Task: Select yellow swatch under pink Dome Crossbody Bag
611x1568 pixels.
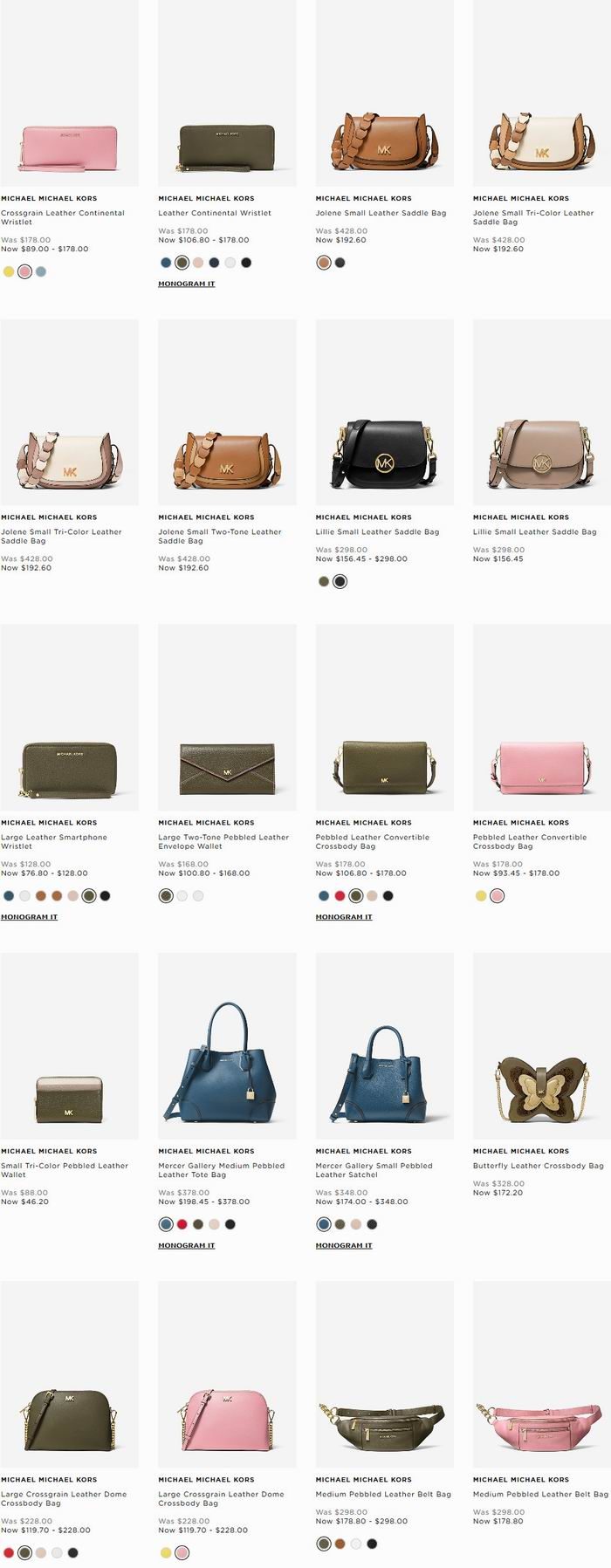Action: tap(166, 1552)
